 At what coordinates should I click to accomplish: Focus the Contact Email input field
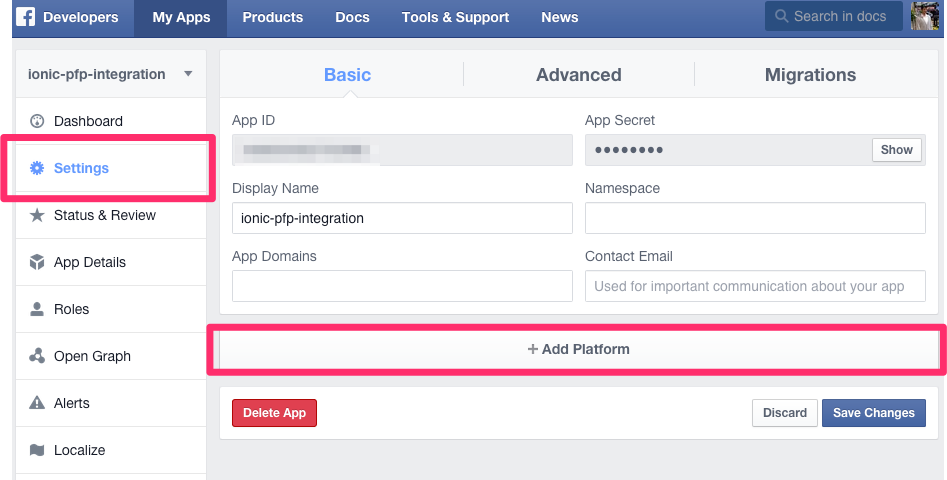click(755, 286)
